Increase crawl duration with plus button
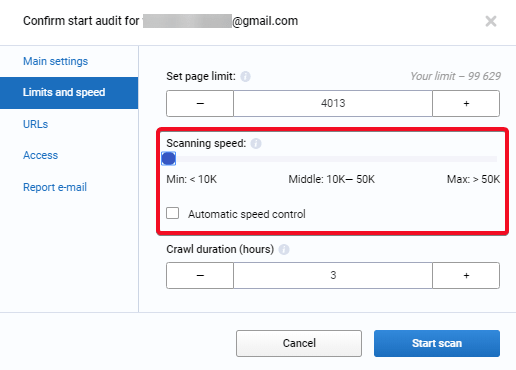Screen dimensions: 516x370 [x=466, y=275]
